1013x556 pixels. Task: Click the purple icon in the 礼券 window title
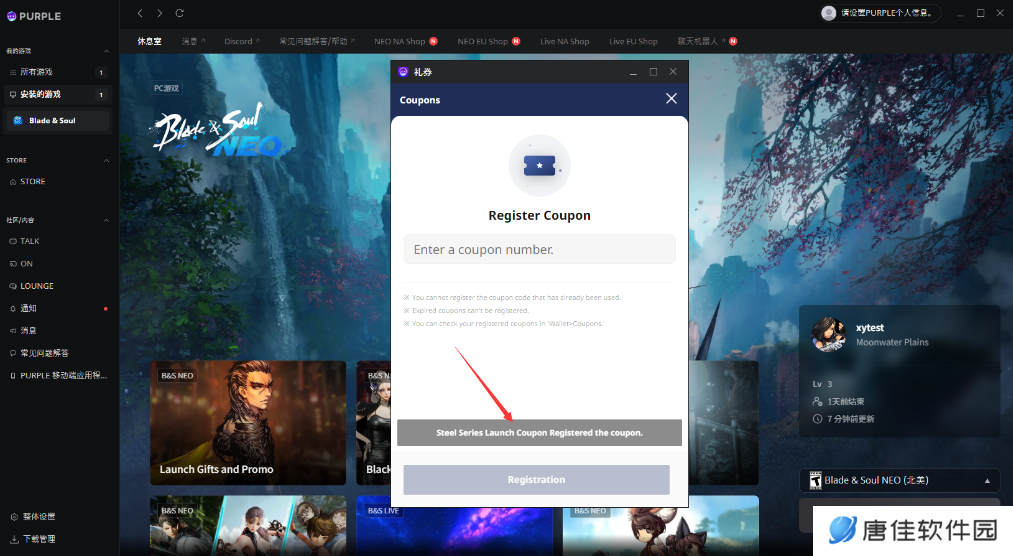[403, 72]
